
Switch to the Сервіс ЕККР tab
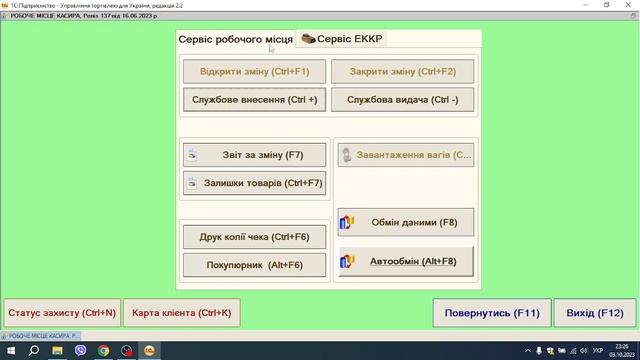[x=342, y=39]
